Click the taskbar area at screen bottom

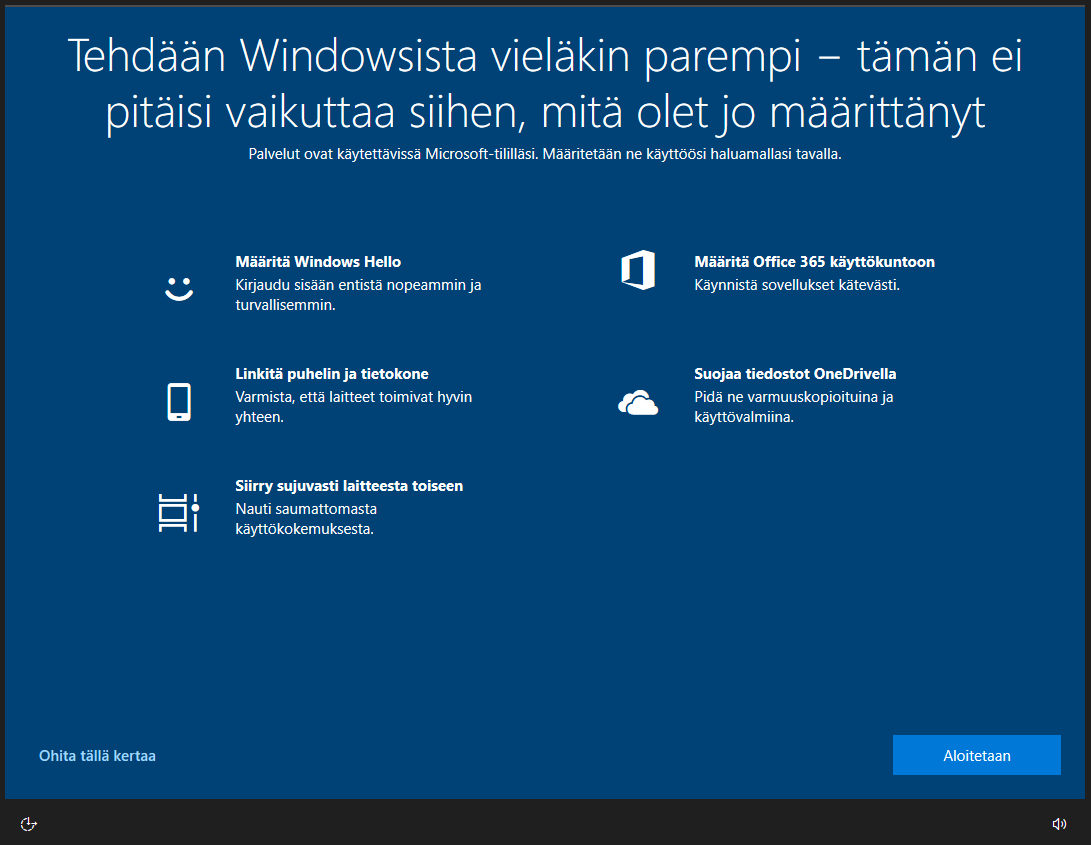tap(545, 823)
